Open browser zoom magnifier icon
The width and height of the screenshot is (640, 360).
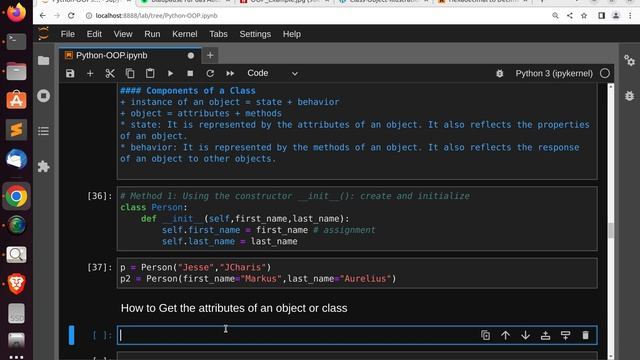coord(555,16)
